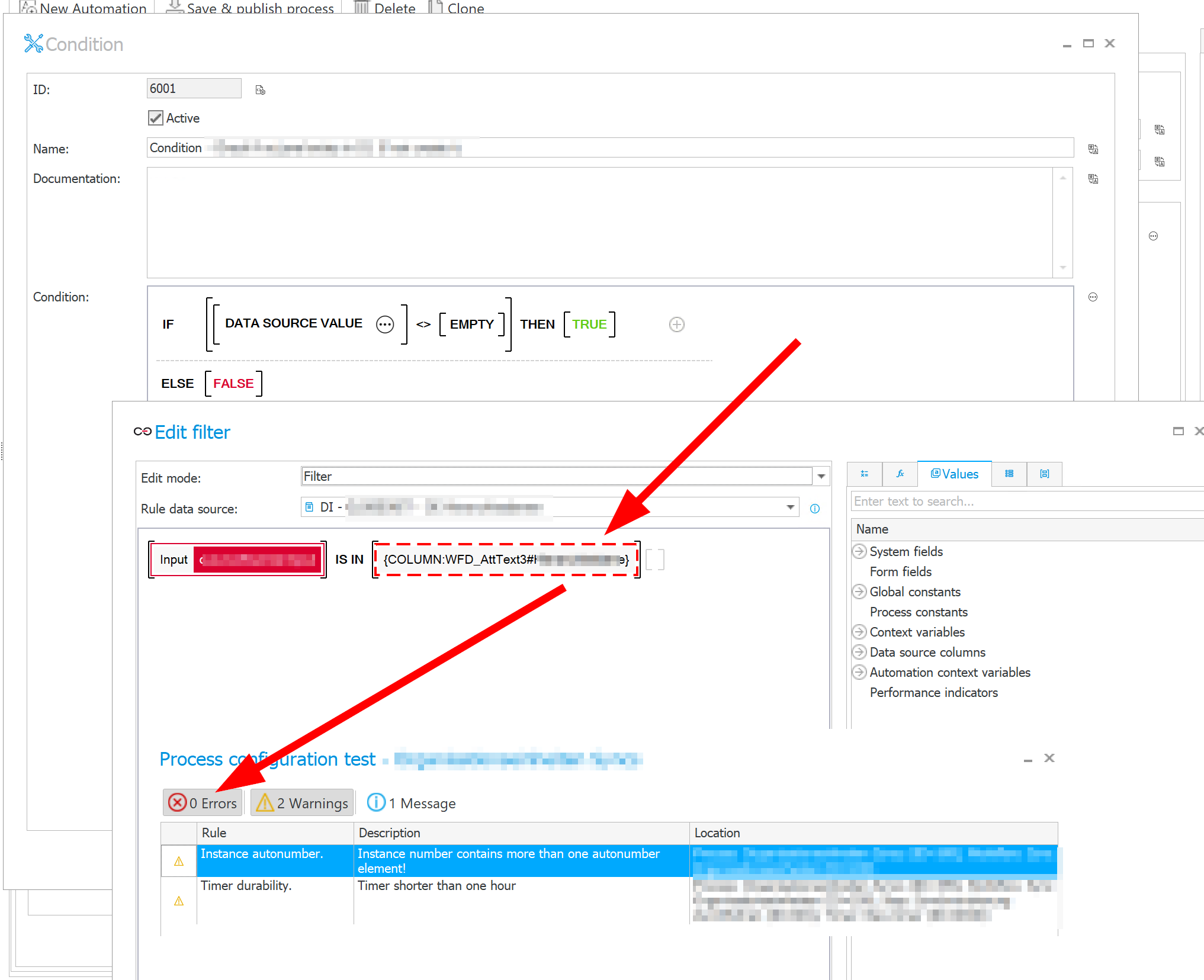Open the fx functions tab

click(900, 474)
